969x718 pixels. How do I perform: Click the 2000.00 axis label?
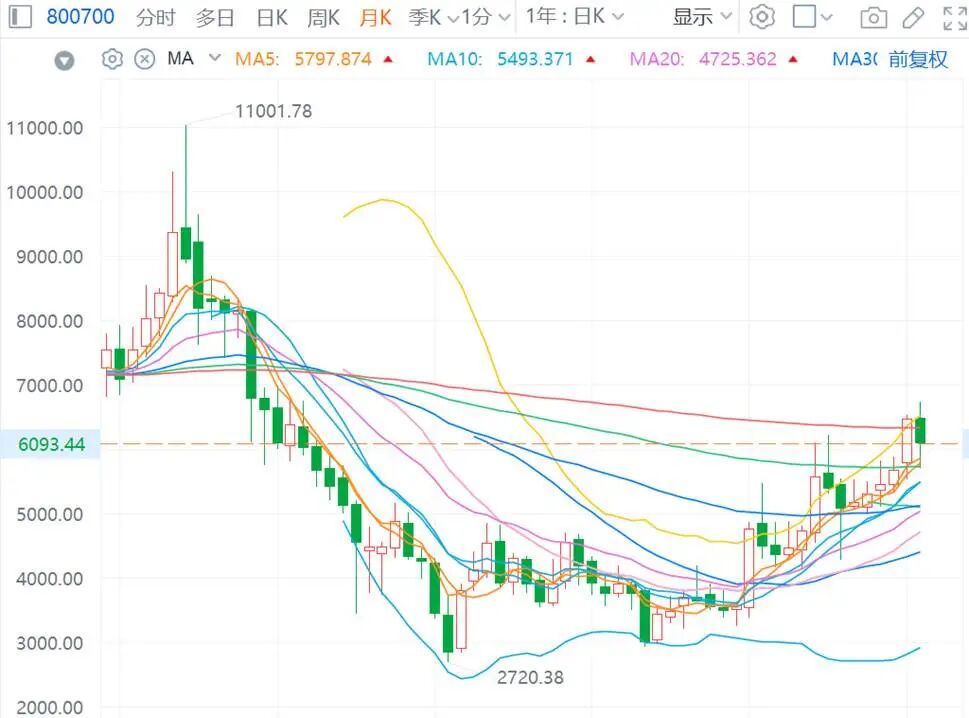[x=49, y=708]
